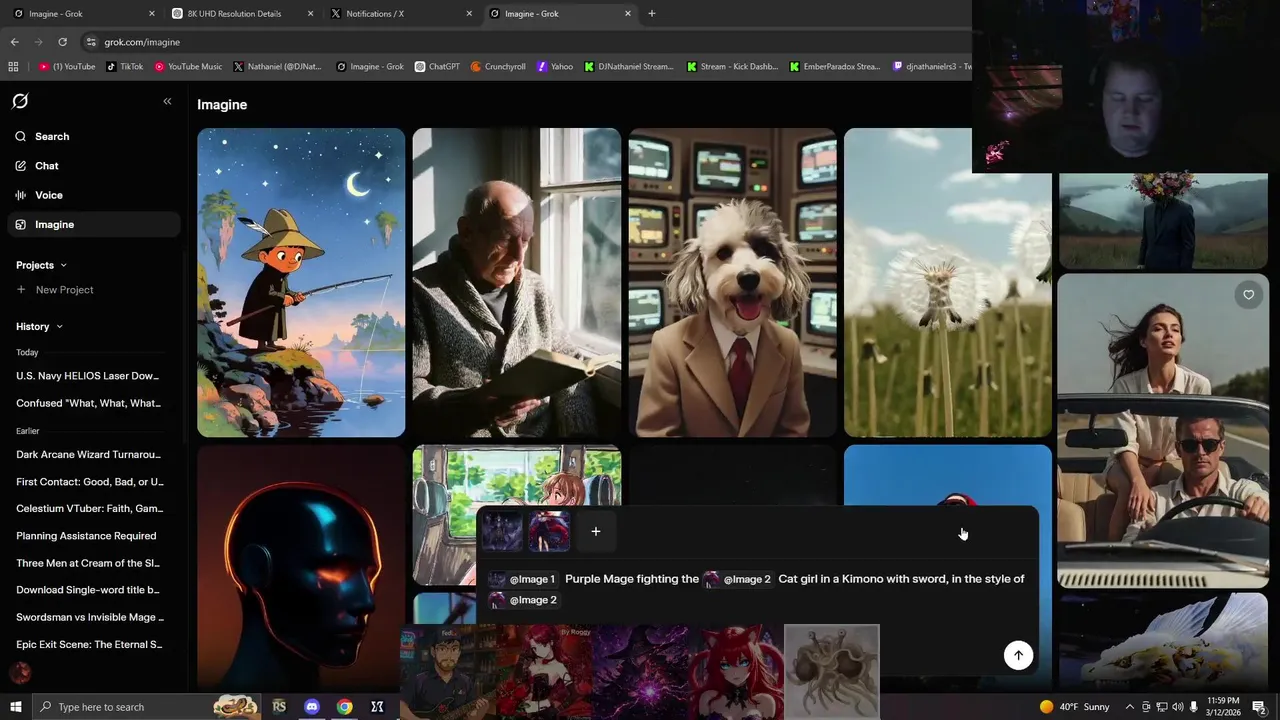Screen dimensions: 1280x720
Task: Click New Project
Action: point(55,290)
